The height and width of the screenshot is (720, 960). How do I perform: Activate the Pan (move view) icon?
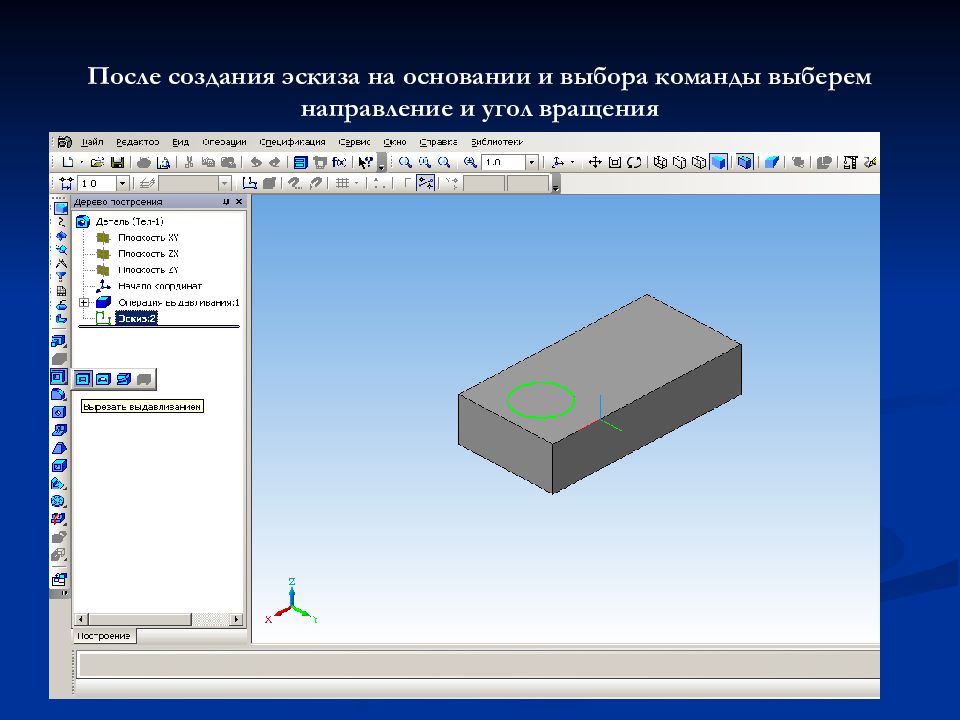point(594,162)
